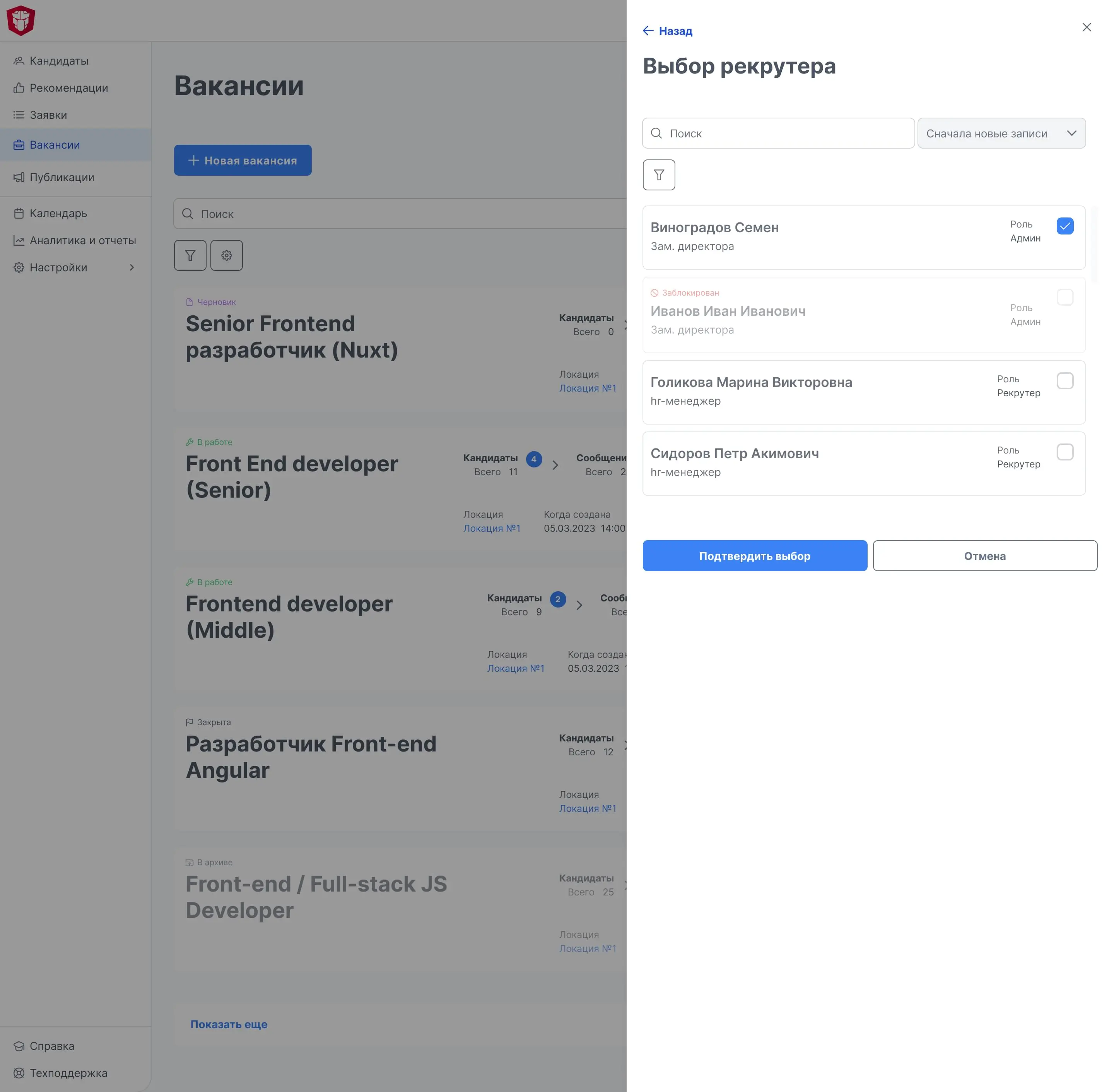Expand the Настройки sidebar submenu

pyautogui.click(x=131, y=267)
